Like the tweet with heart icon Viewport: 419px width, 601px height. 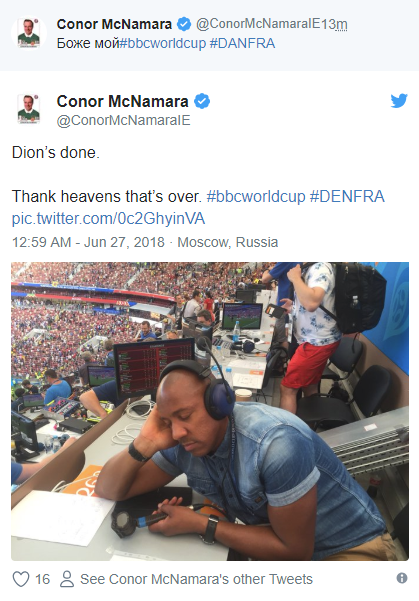click(21, 579)
